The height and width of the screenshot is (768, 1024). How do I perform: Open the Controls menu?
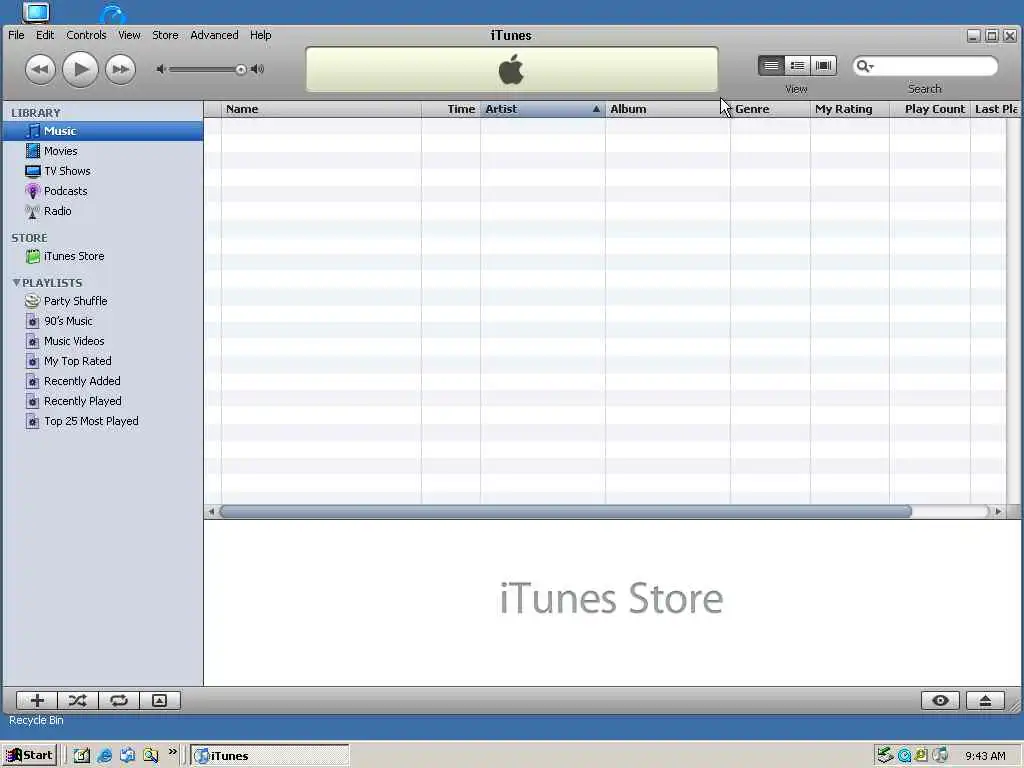[86, 35]
